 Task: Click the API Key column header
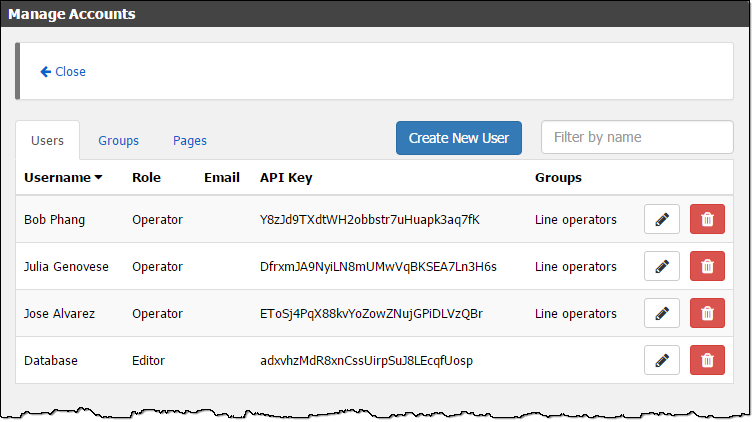286,177
